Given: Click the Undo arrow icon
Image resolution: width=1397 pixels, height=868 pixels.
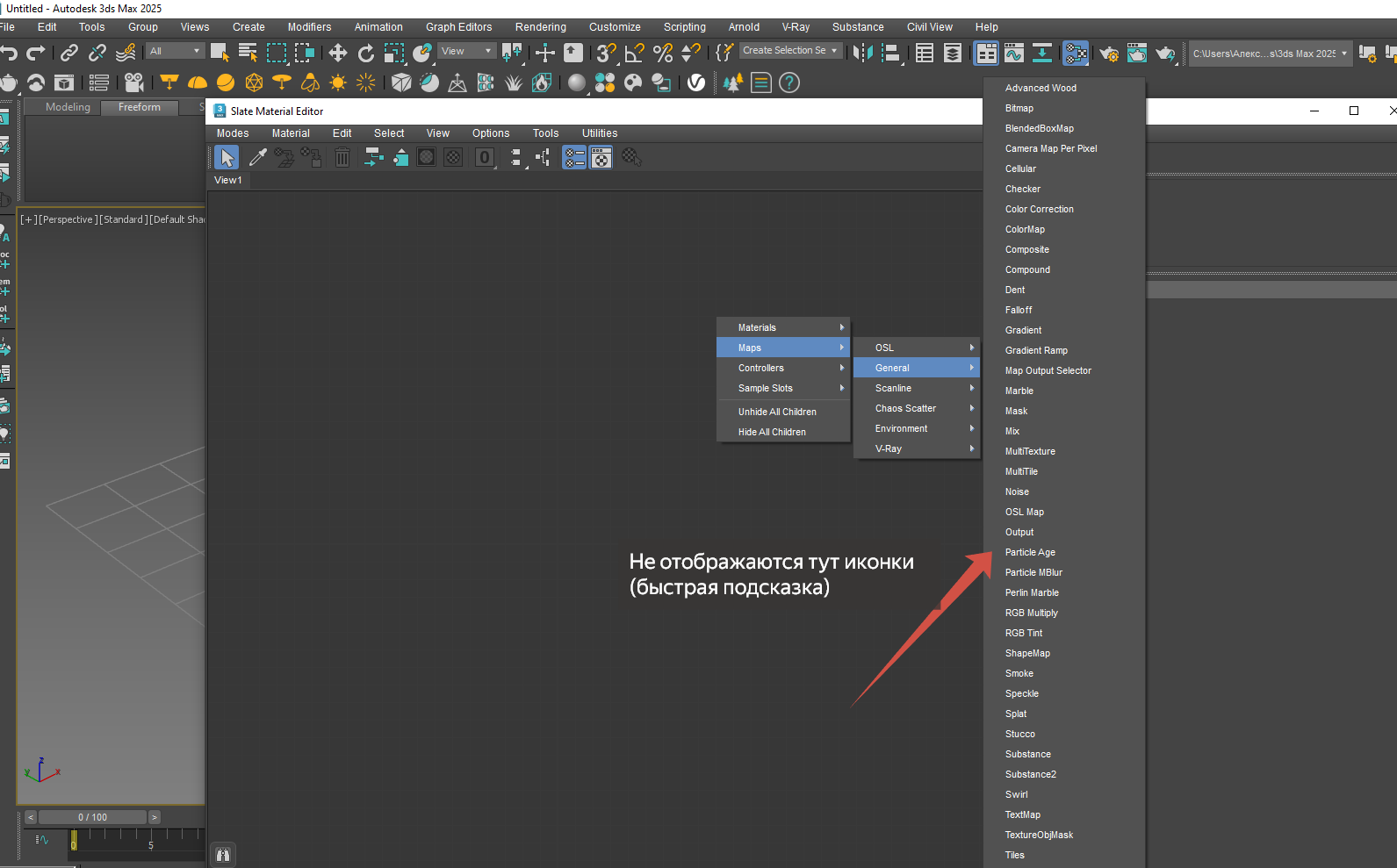Looking at the screenshot, I should (9, 54).
